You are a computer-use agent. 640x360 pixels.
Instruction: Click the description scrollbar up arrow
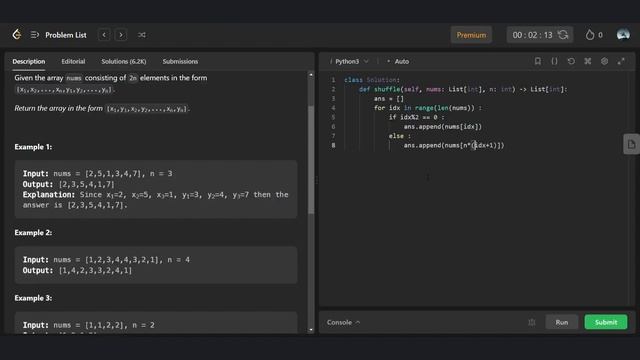click(x=311, y=75)
